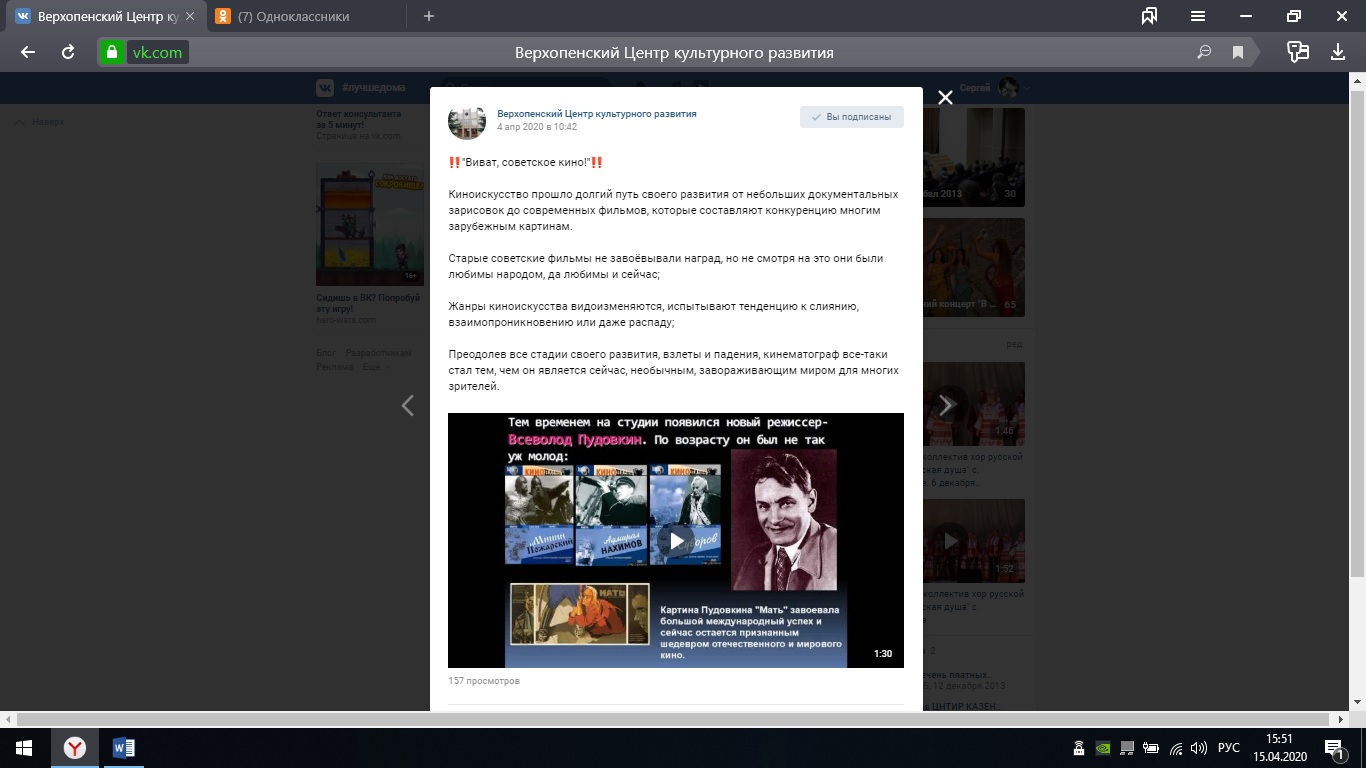Open the post date 4 апр 2020 link
Viewport: 1366px width, 768px height.
click(537, 128)
